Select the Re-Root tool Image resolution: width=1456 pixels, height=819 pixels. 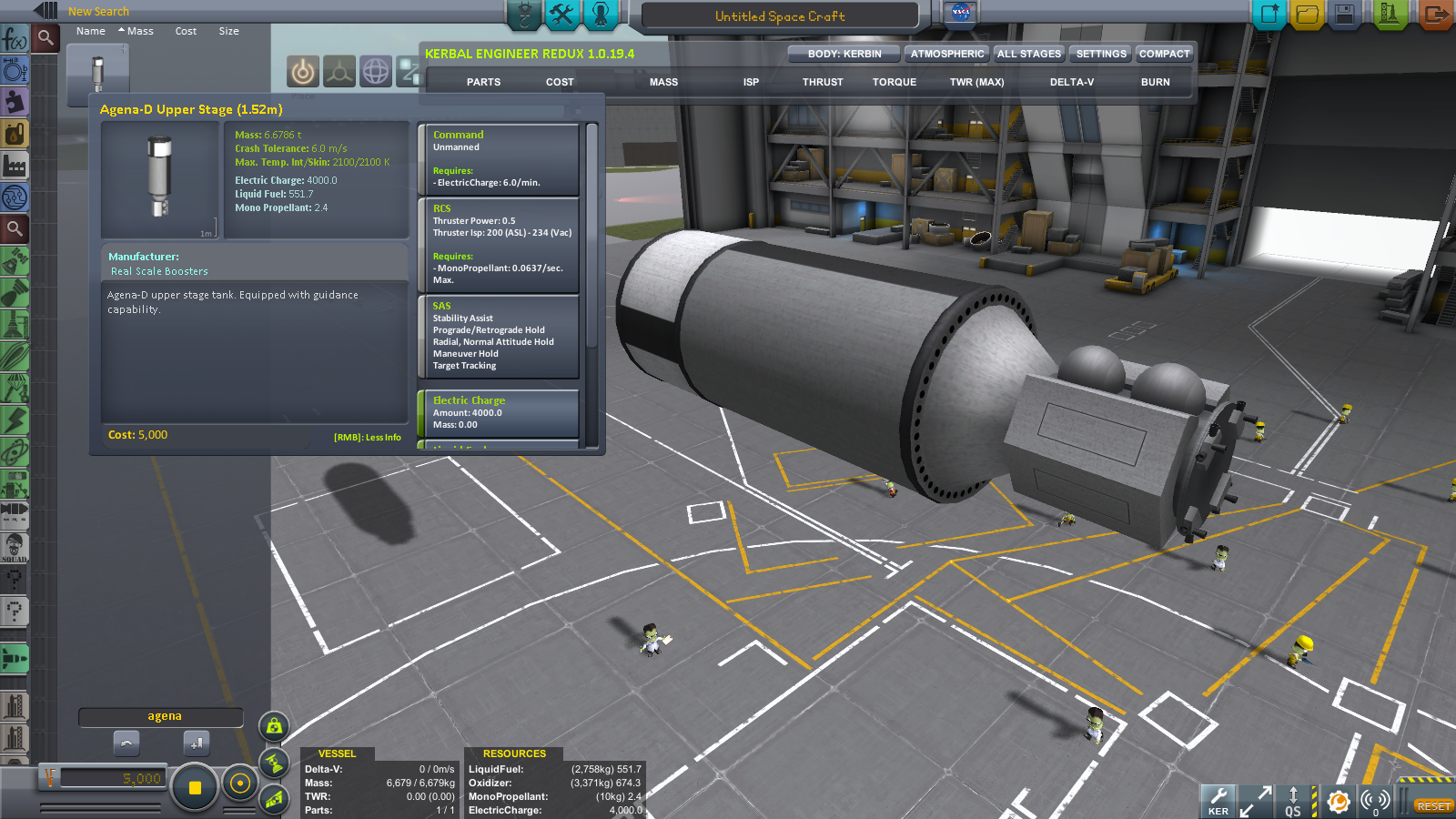pyautogui.click(x=409, y=71)
